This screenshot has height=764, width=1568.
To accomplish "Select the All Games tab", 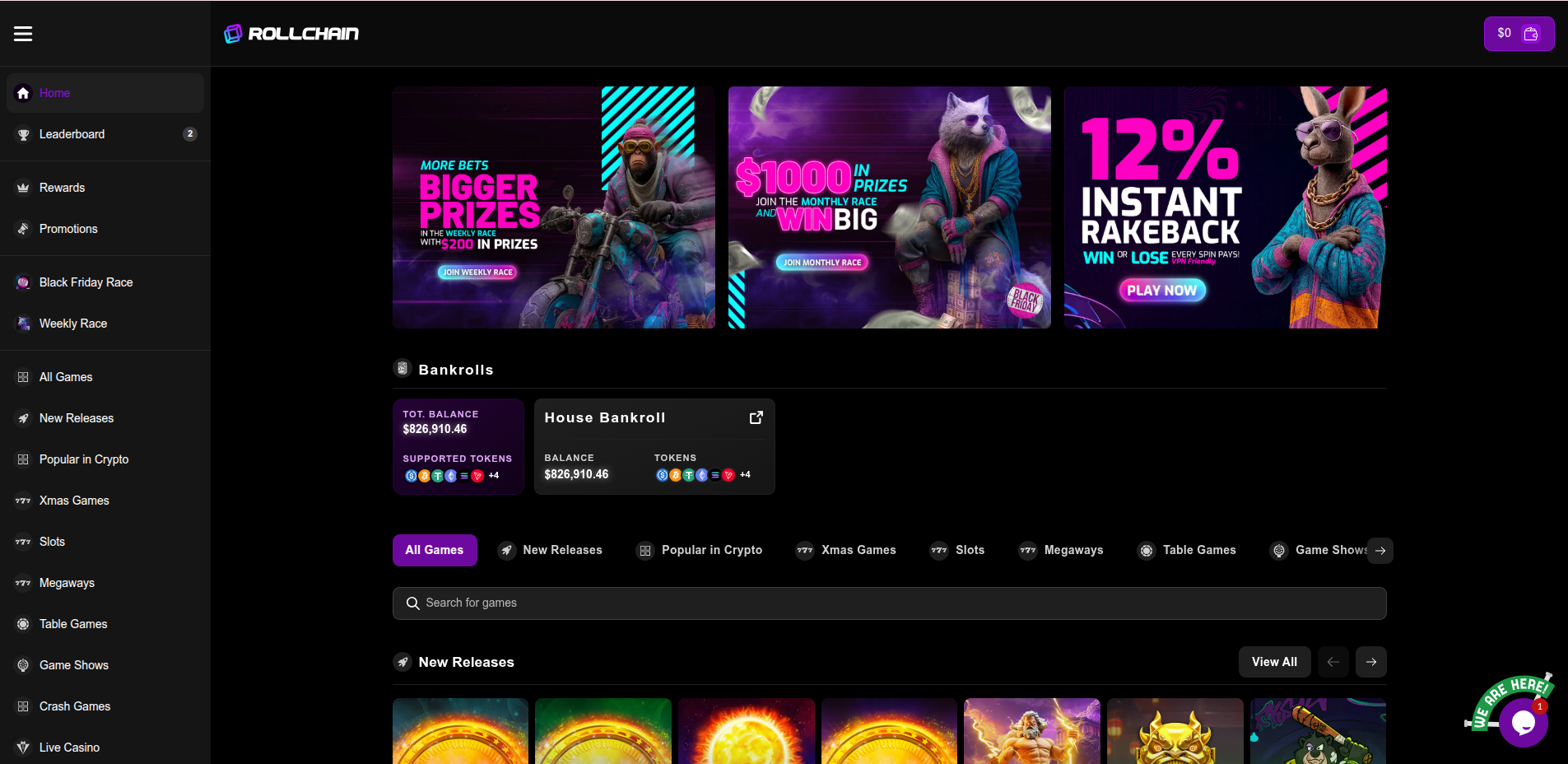I will click(x=435, y=550).
